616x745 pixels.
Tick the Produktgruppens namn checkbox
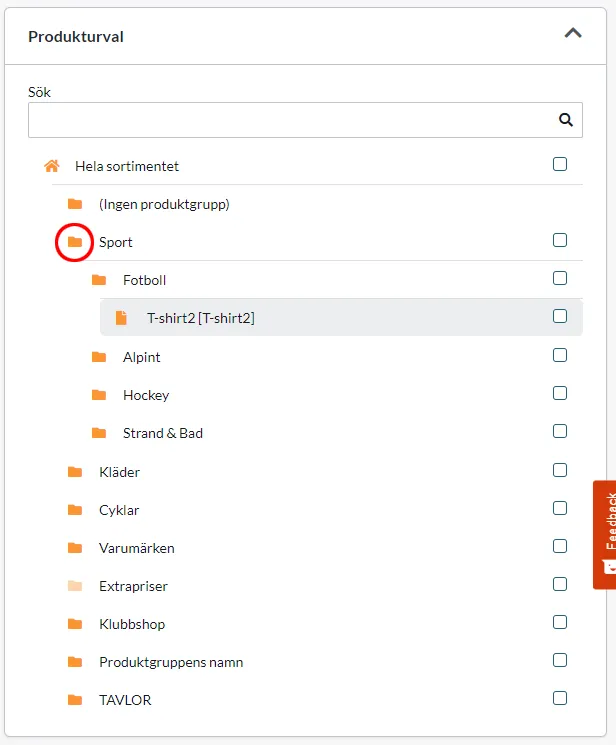pyautogui.click(x=560, y=660)
